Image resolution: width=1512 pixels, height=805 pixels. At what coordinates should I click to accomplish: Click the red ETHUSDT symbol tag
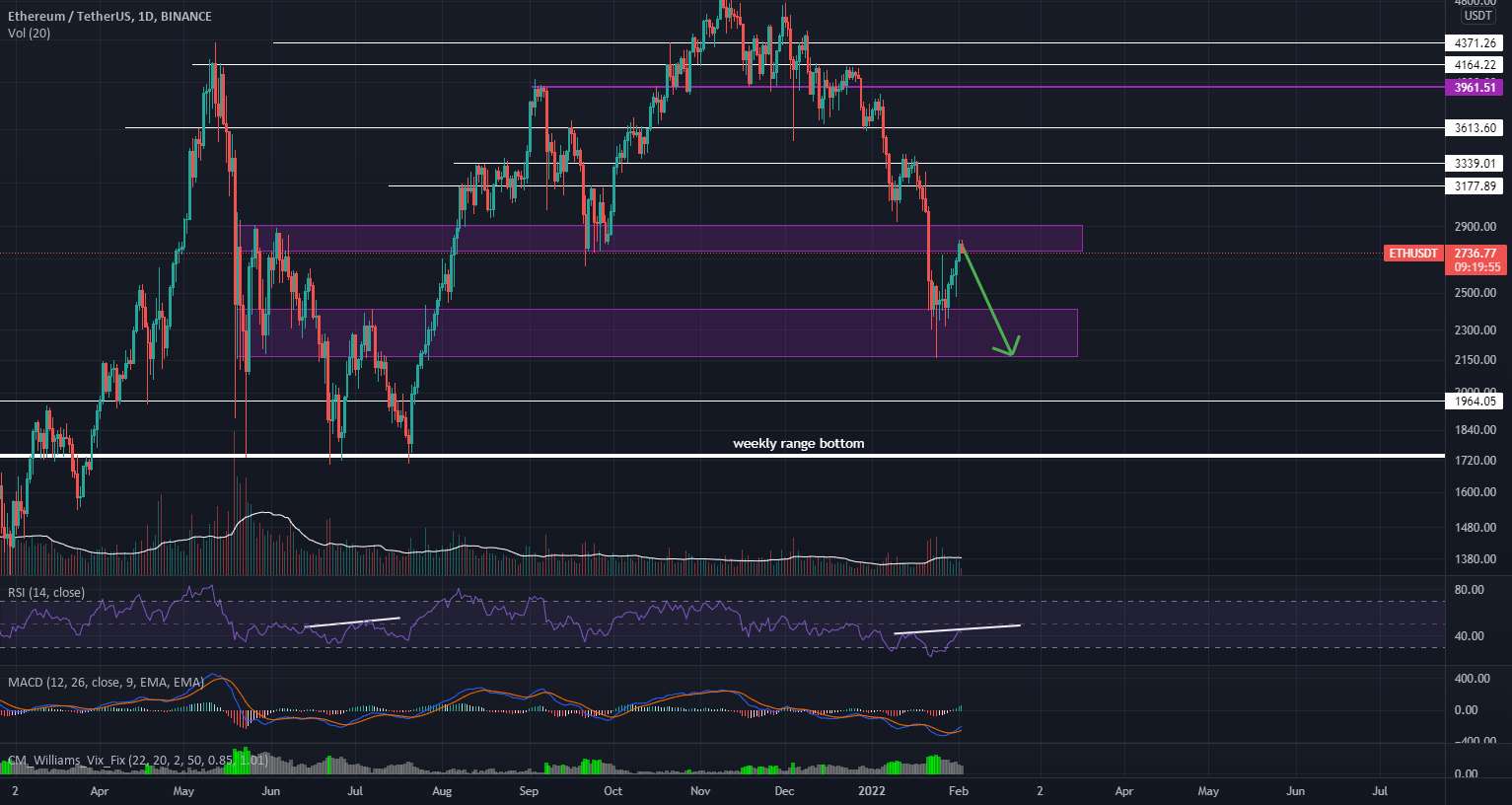[1412, 254]
